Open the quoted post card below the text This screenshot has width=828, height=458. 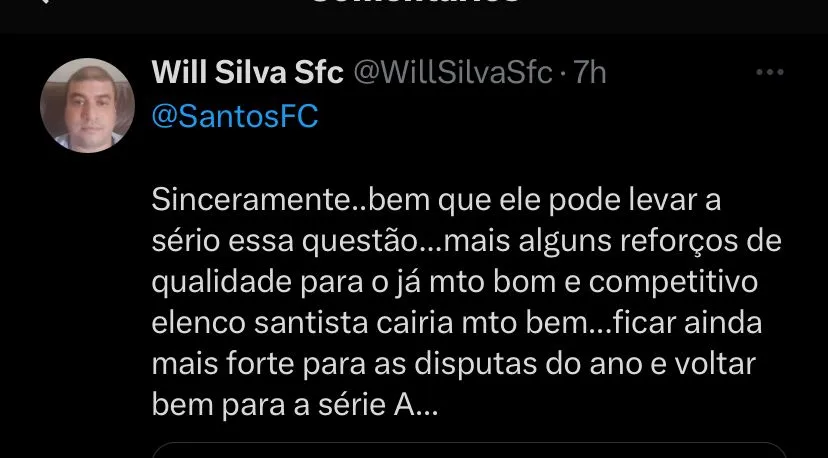click(x=470, y=450)
